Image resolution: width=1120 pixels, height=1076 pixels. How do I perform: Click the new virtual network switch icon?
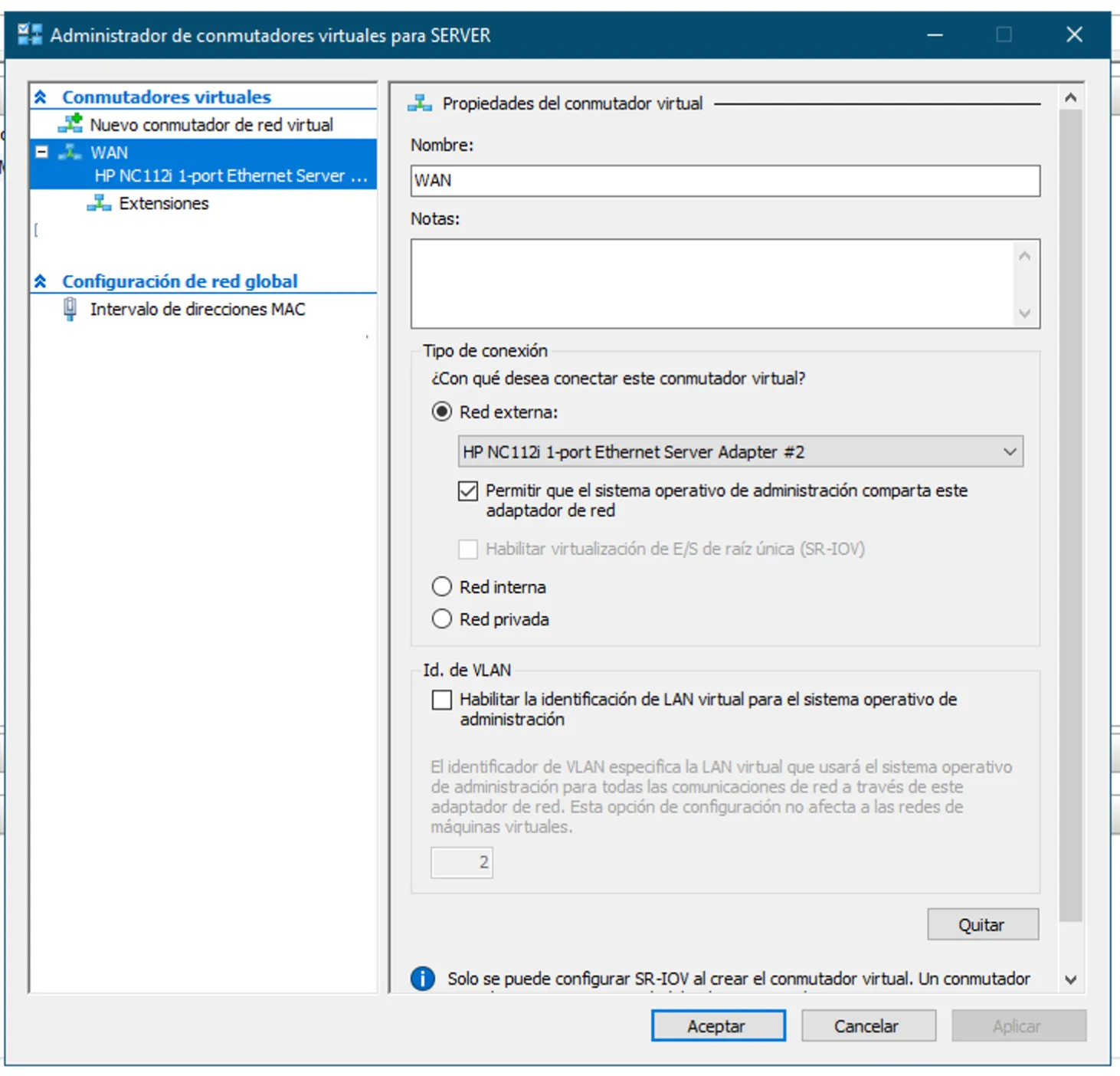pos(70,124)
